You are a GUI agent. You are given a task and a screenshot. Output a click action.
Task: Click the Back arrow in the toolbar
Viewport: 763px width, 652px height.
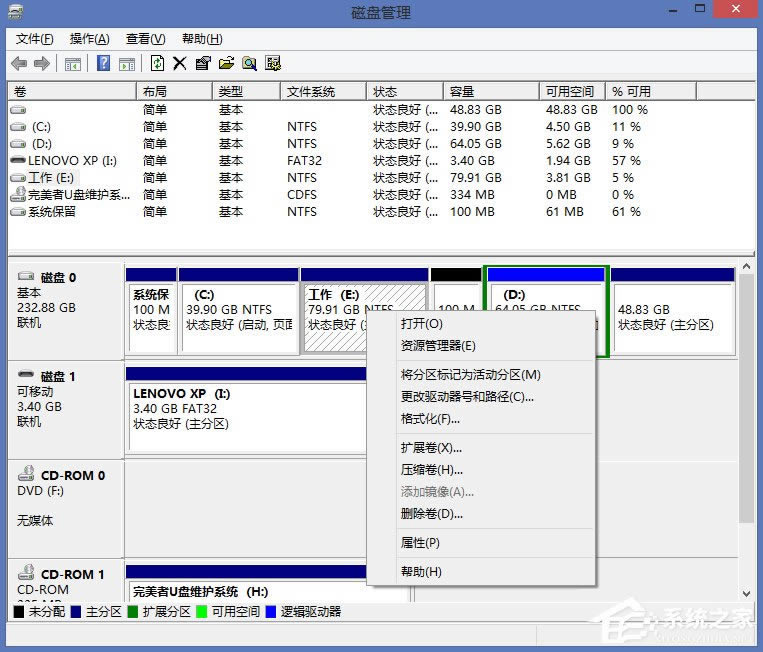19,63
